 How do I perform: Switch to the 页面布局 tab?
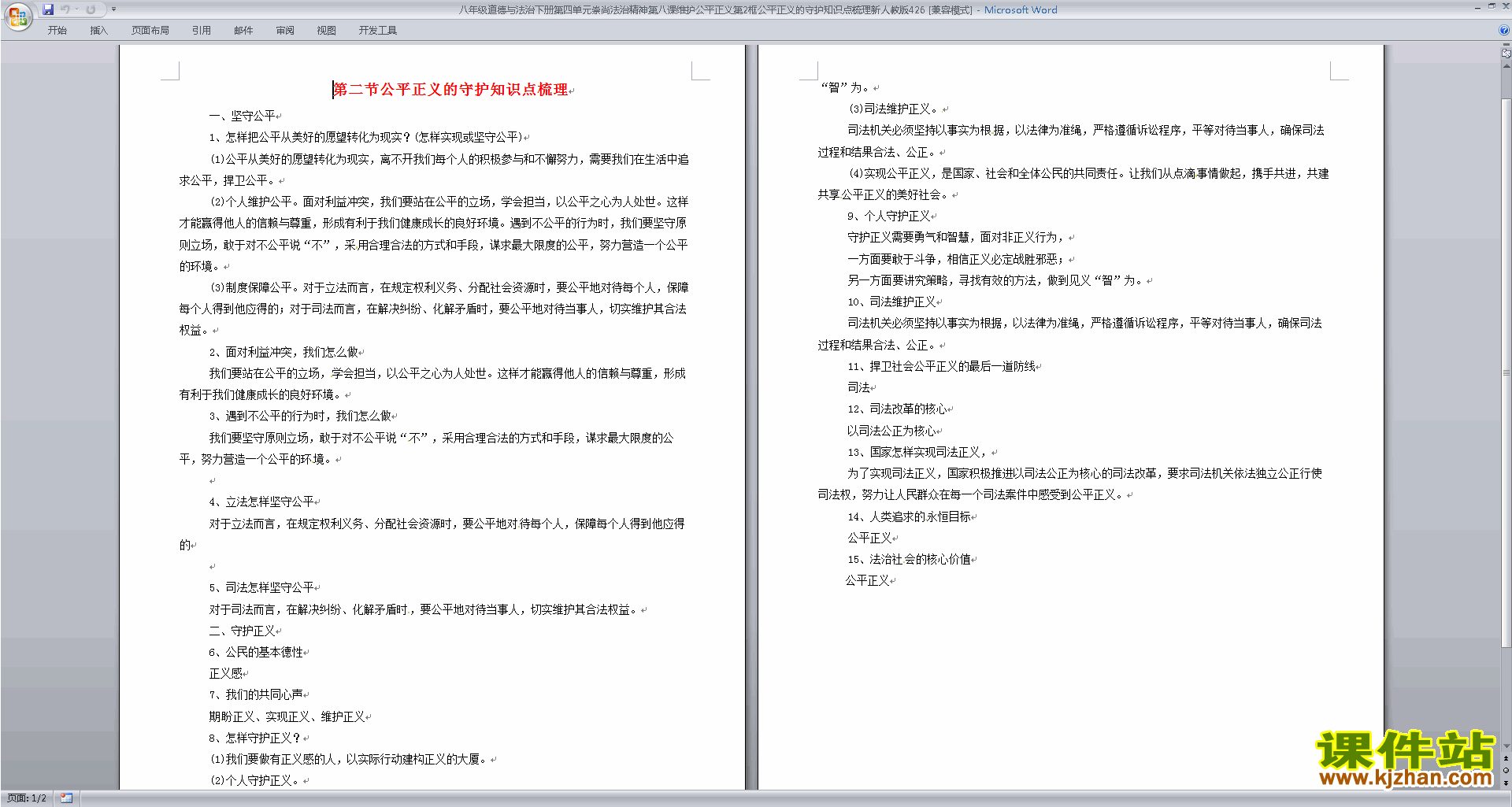[x=150, y=31]
